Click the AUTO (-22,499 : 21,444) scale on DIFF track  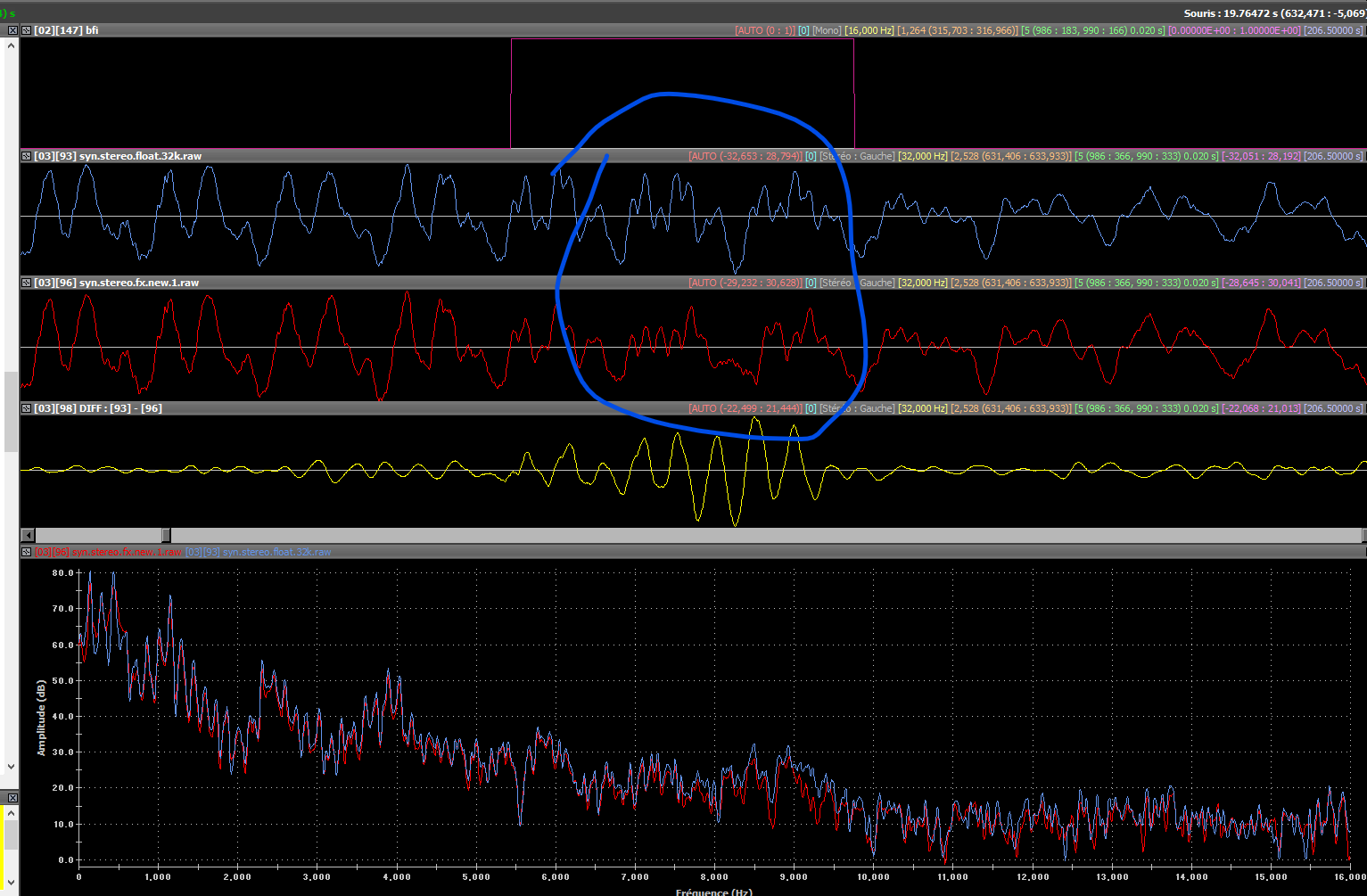pyautogui.click(x=745, y=408)
